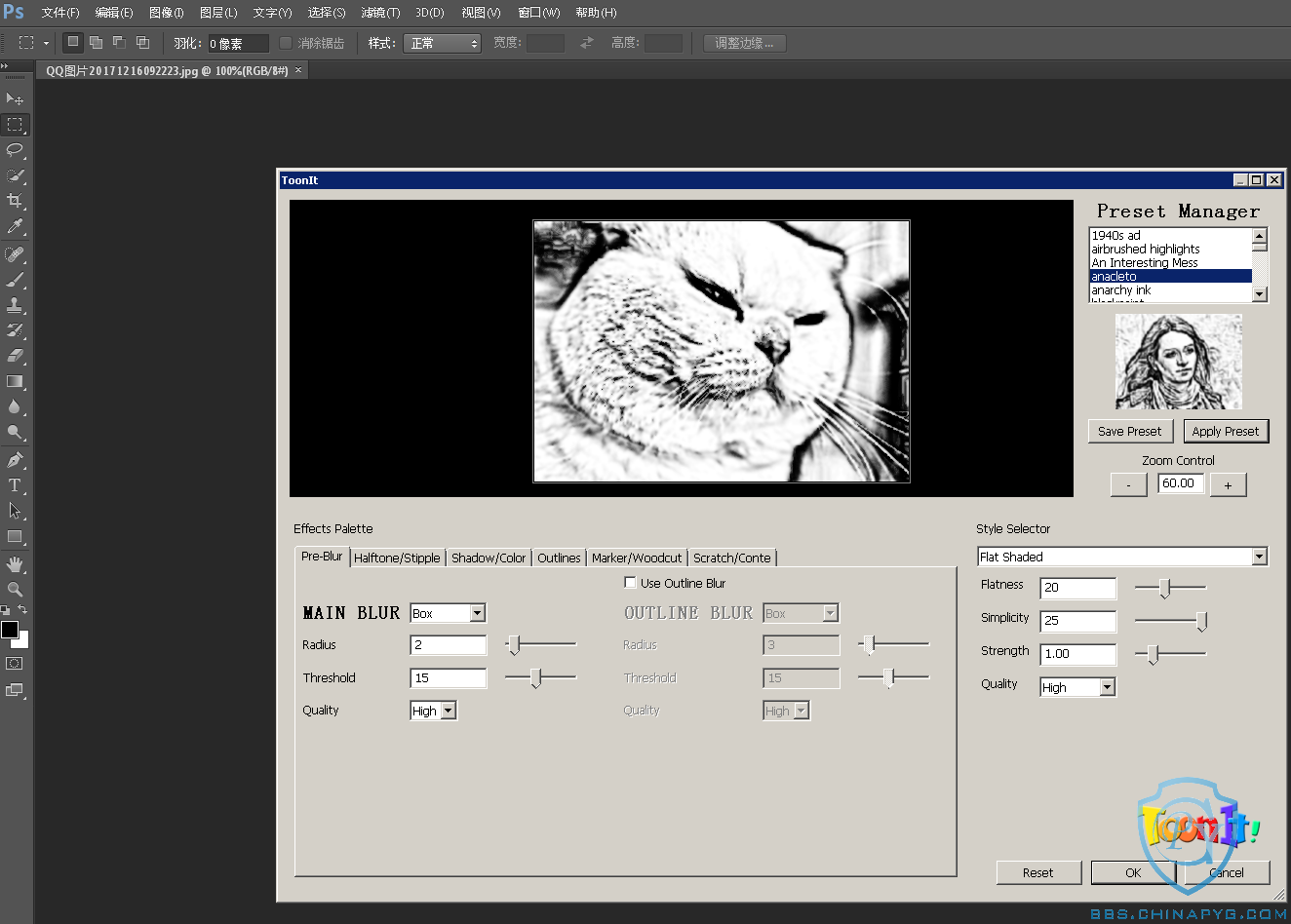Toggle Quick Mask mode icon
Screen dimensions: 1291x924
coord(15,663)
